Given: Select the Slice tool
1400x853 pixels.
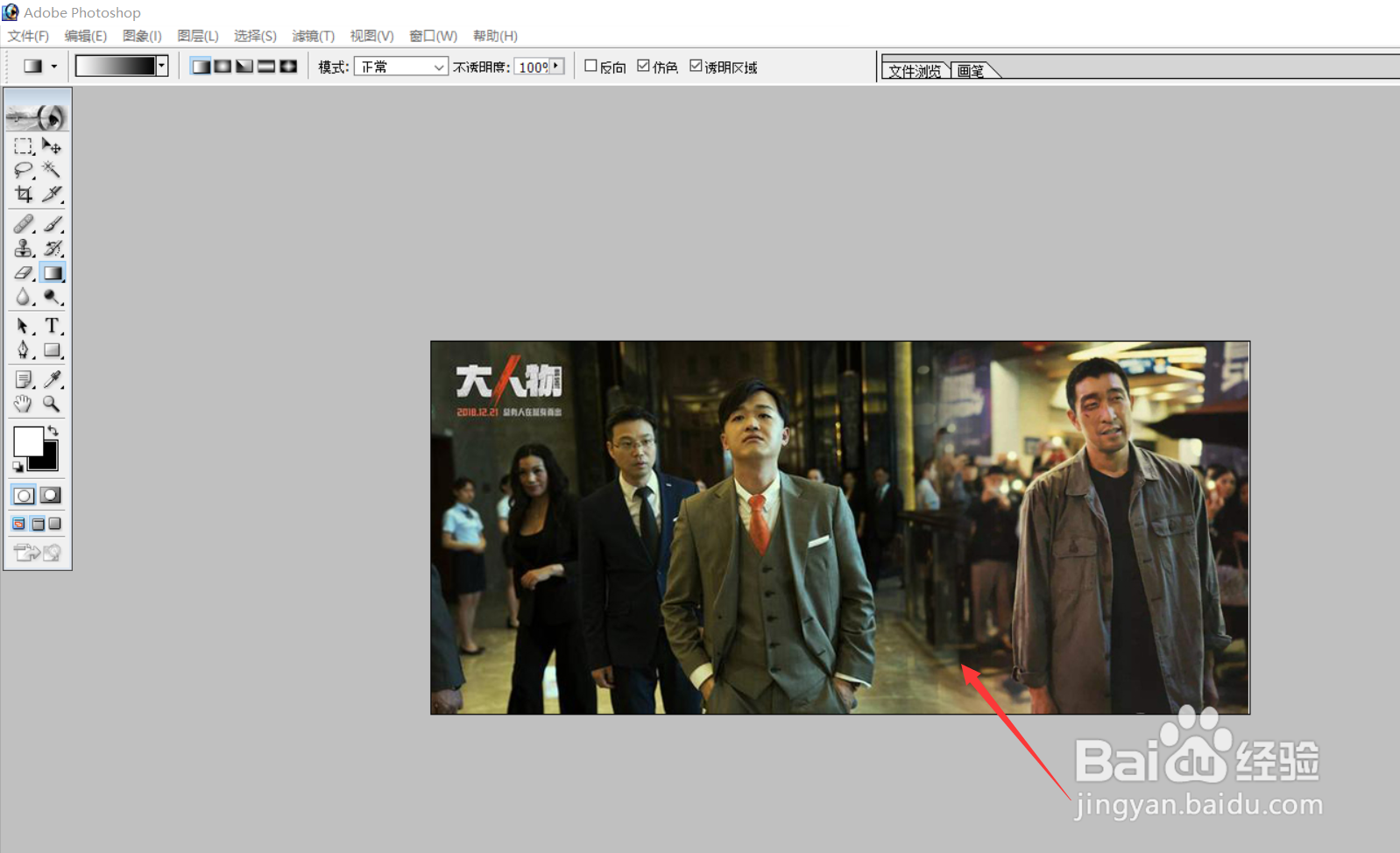Looking at the screenshot, I should 52,194.
